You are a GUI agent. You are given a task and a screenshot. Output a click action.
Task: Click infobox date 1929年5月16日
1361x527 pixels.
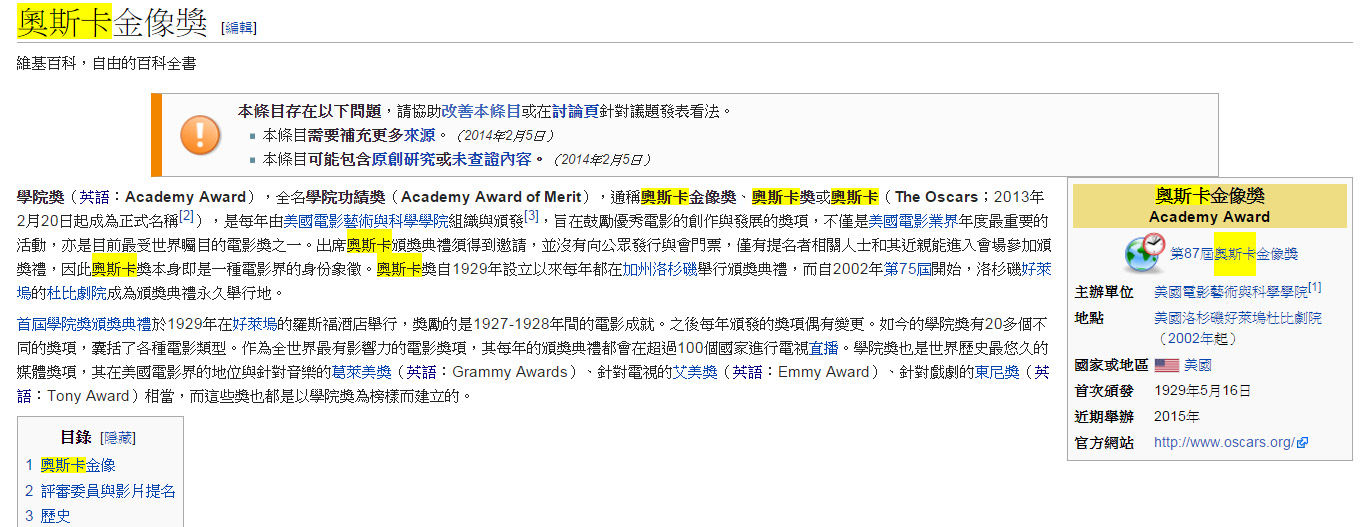(x=1202, y=391)
